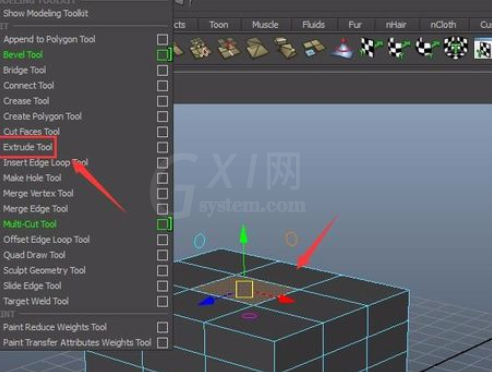The width and height of the screenshot is (492, 372).
Task: Click the stacked tan polygon shelf icon left of tiles icon
Action: 285,48
